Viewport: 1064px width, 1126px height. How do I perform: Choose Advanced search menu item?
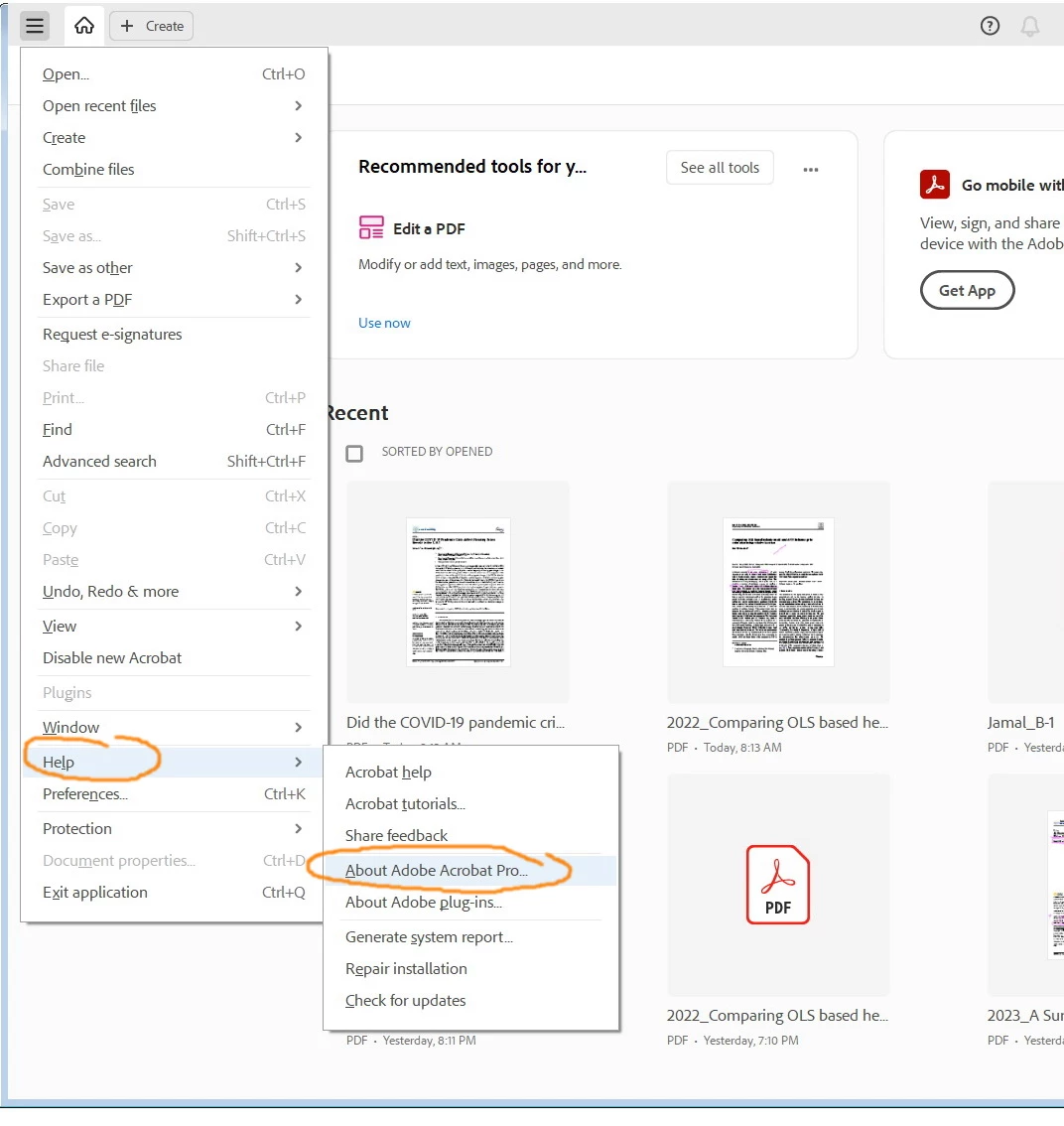coord(174,461)
